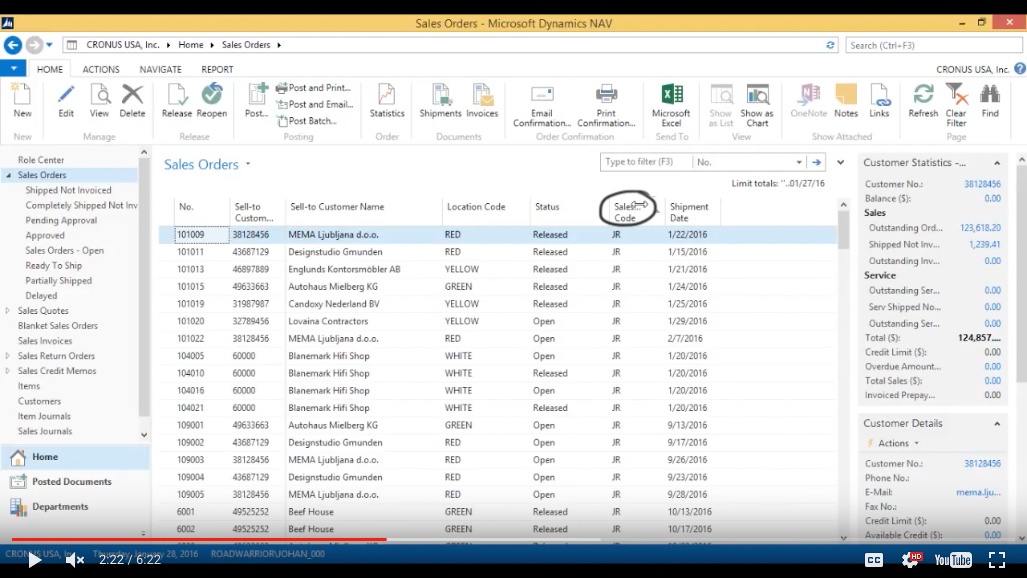Open Shipments documents
Viewport: 1027px width, 578px height.
(x=440, y=102)
